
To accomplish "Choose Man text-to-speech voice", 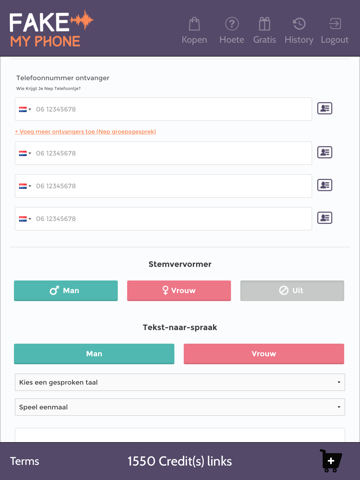I will tap(94, 354).
